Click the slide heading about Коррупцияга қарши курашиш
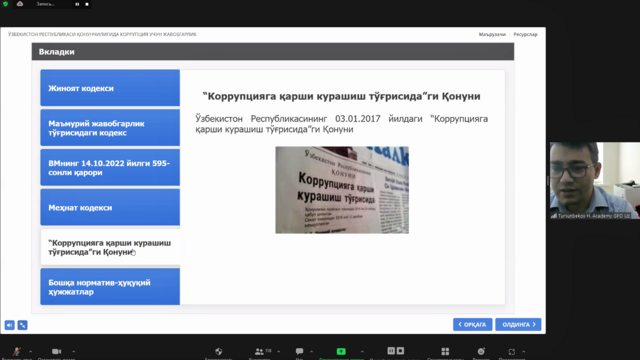The width and height of the screenshot is (640, 360). click(x=342, y=96)
